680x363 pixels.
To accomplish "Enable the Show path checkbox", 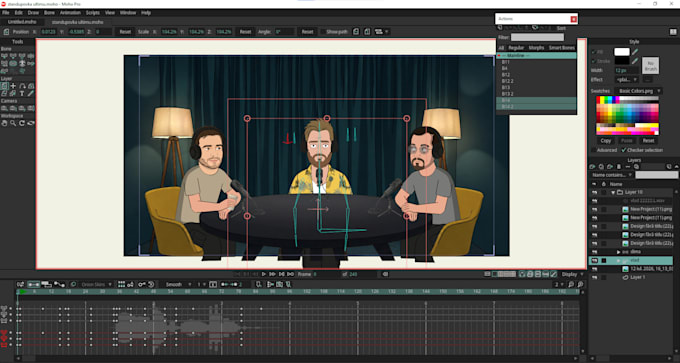I will [324, 32].
